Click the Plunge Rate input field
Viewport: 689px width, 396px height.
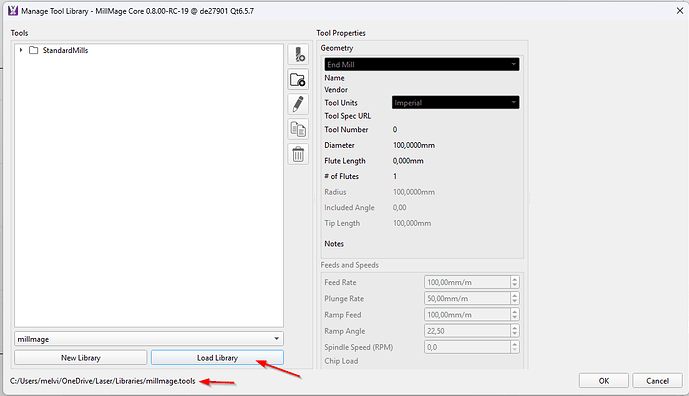467,298
